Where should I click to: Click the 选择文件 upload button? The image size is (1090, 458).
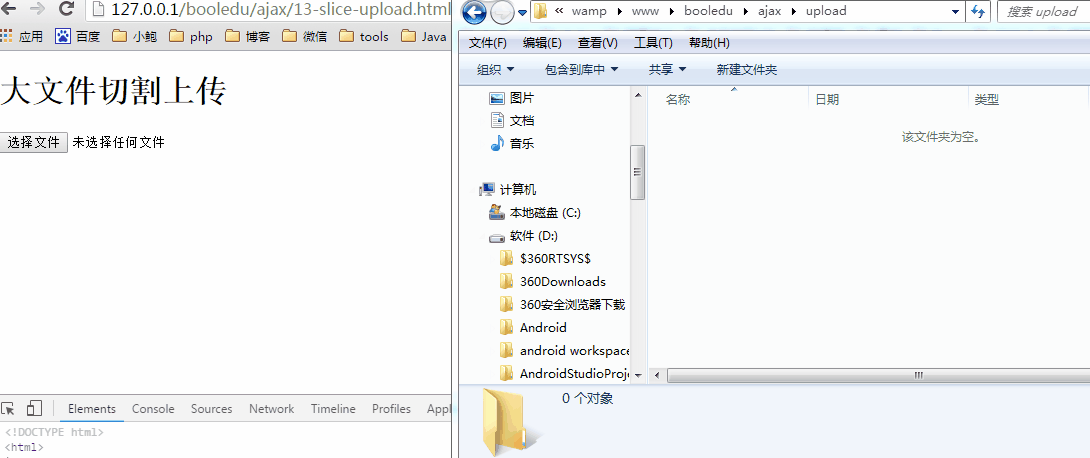tap(34, 142)
